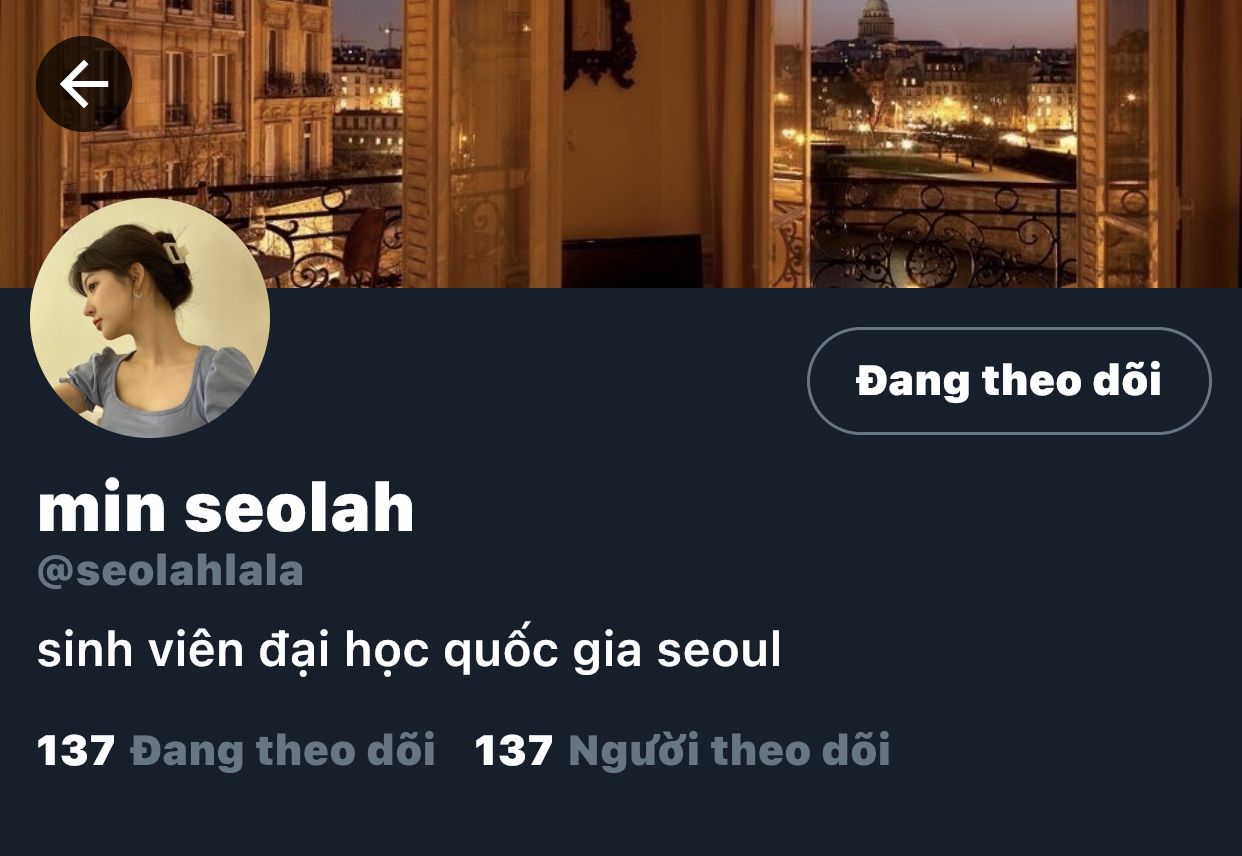Click the @seolahlala username handle
Image resolution: width=1242 pixels, height=856 pixels.
click(170, 571)
